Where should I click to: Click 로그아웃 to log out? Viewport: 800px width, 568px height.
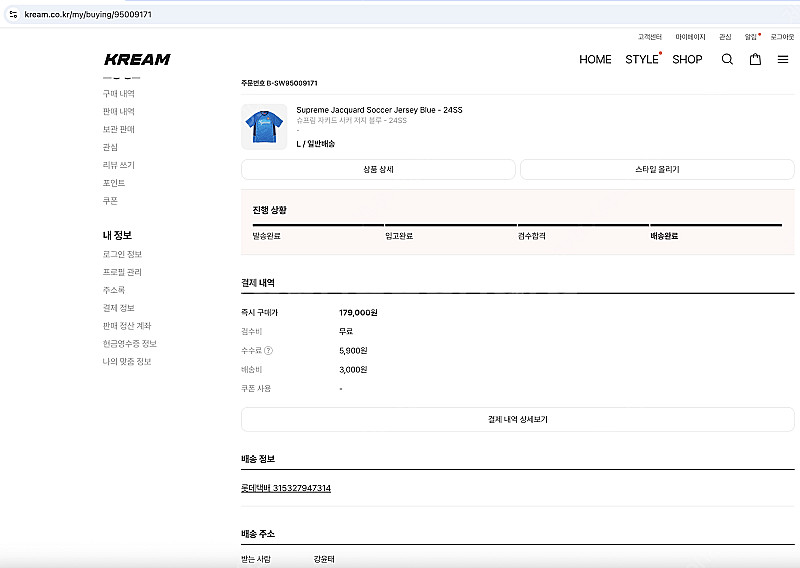tap(782, 37)
